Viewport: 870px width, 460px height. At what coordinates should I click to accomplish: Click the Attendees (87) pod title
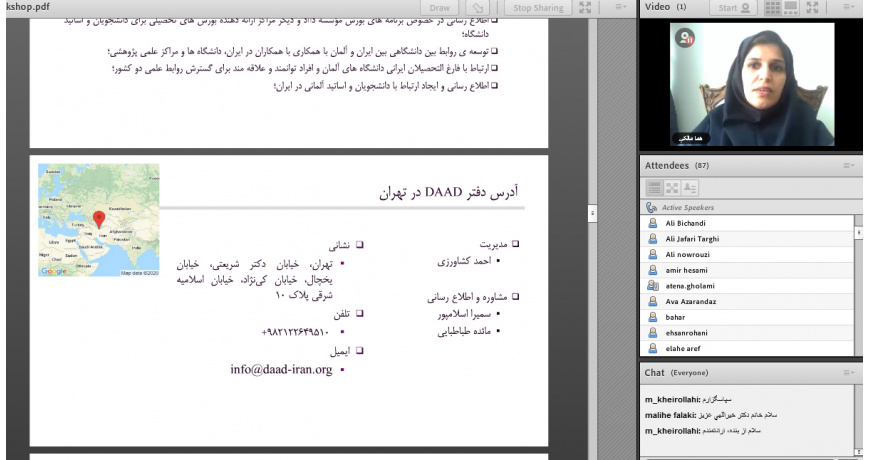tap(676, 165)
